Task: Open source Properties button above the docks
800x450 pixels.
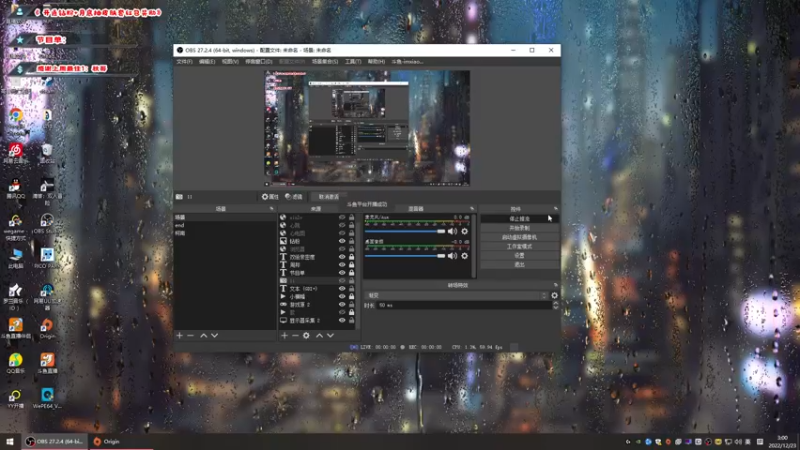Action: tap(270, 197)
